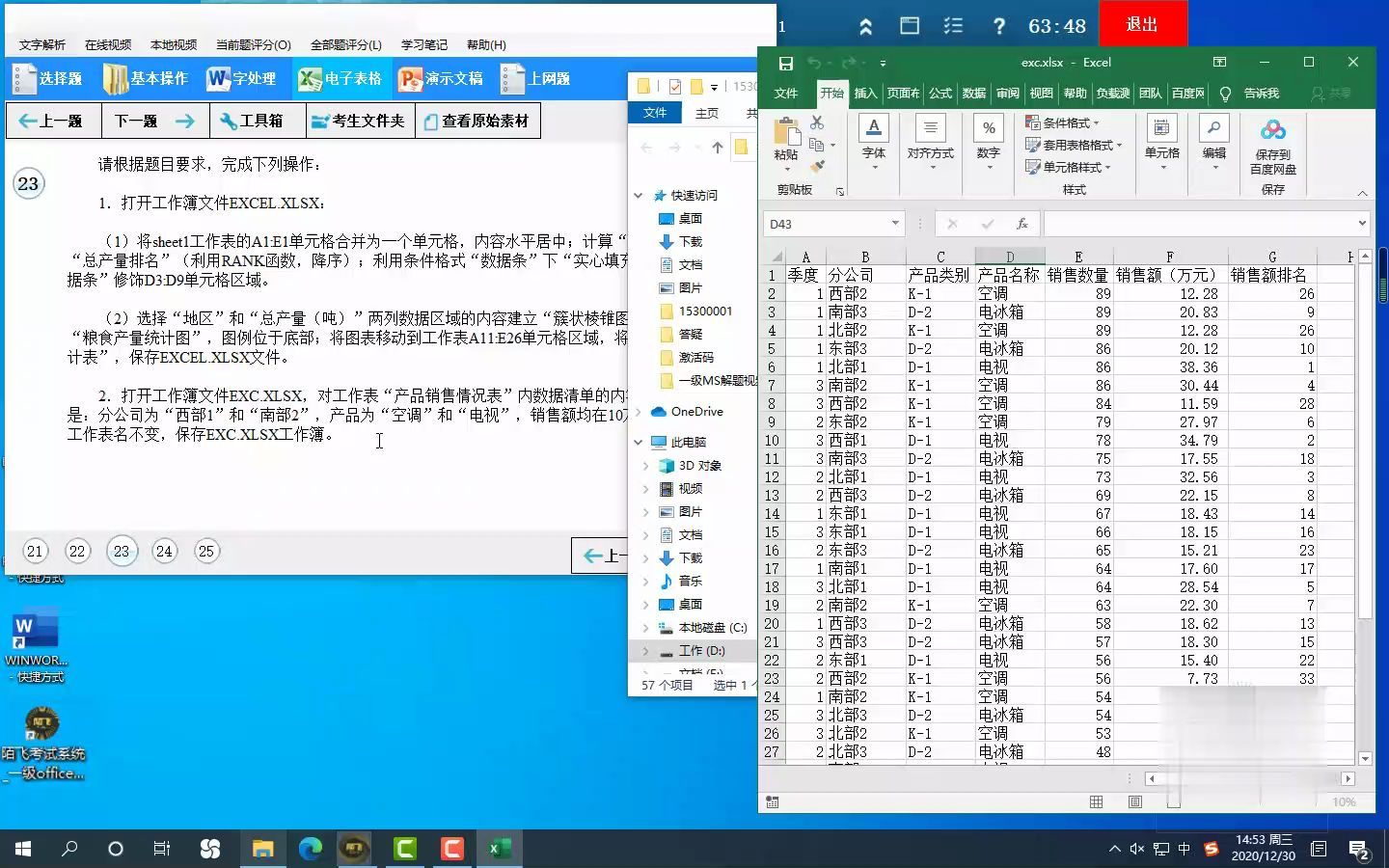Image resolution: width=1389 pixels, height=868 pixels.
Task: Open 条件格式 (Conditional Formatting) in the ribbon
Action: click(x=1064, y=122)
